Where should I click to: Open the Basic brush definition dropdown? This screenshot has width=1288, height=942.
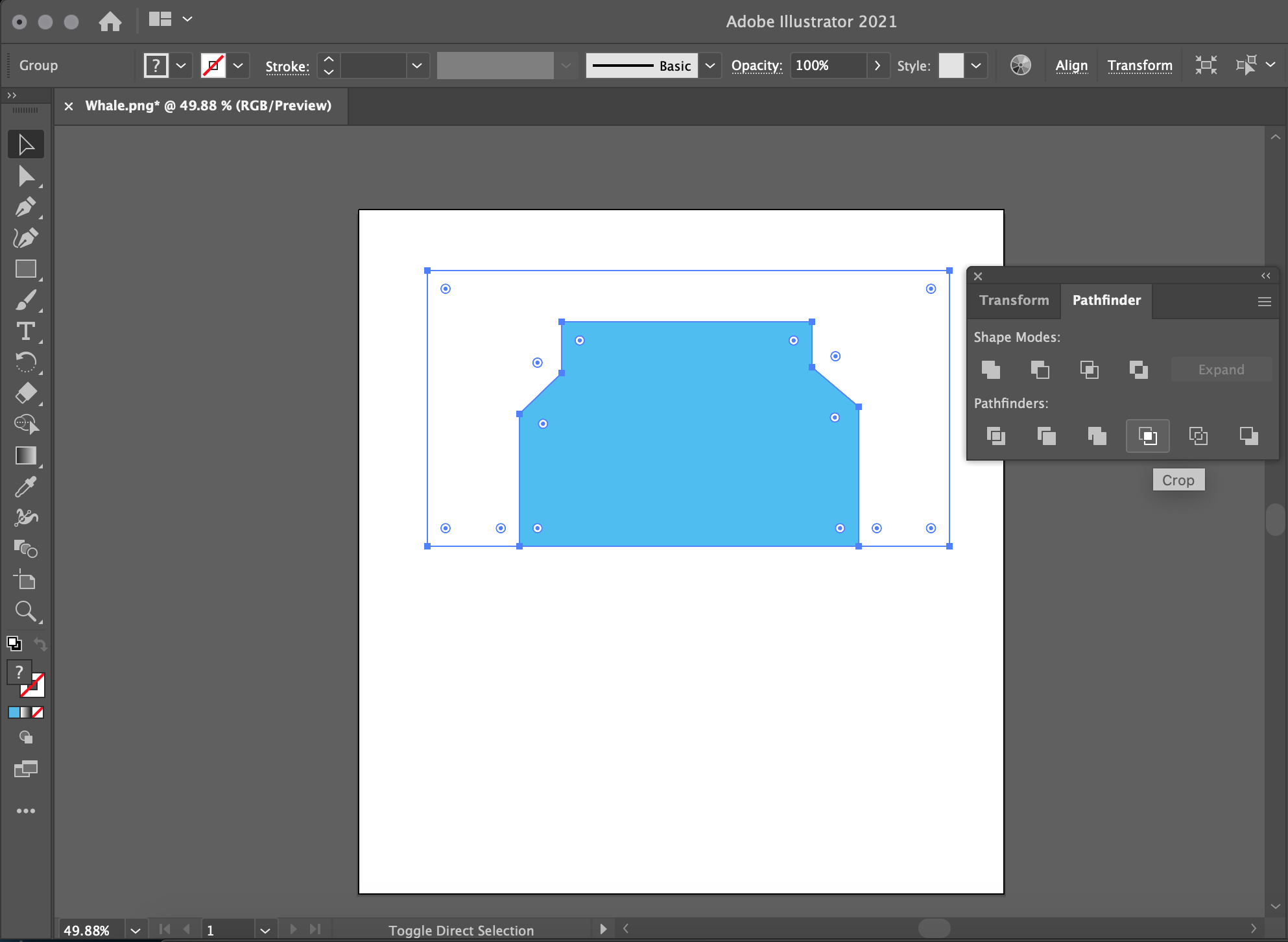[x=710, y=66]
